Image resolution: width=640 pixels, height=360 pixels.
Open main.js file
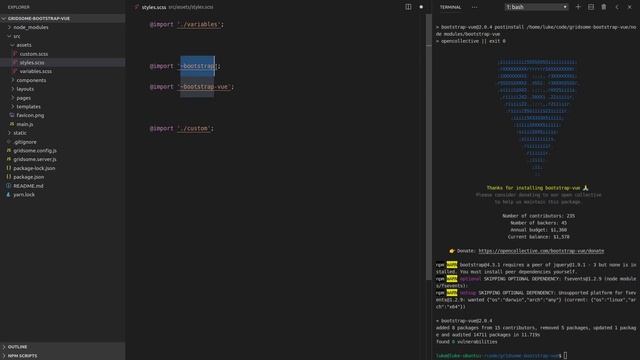pyautogui.click(x=24, y=124)
